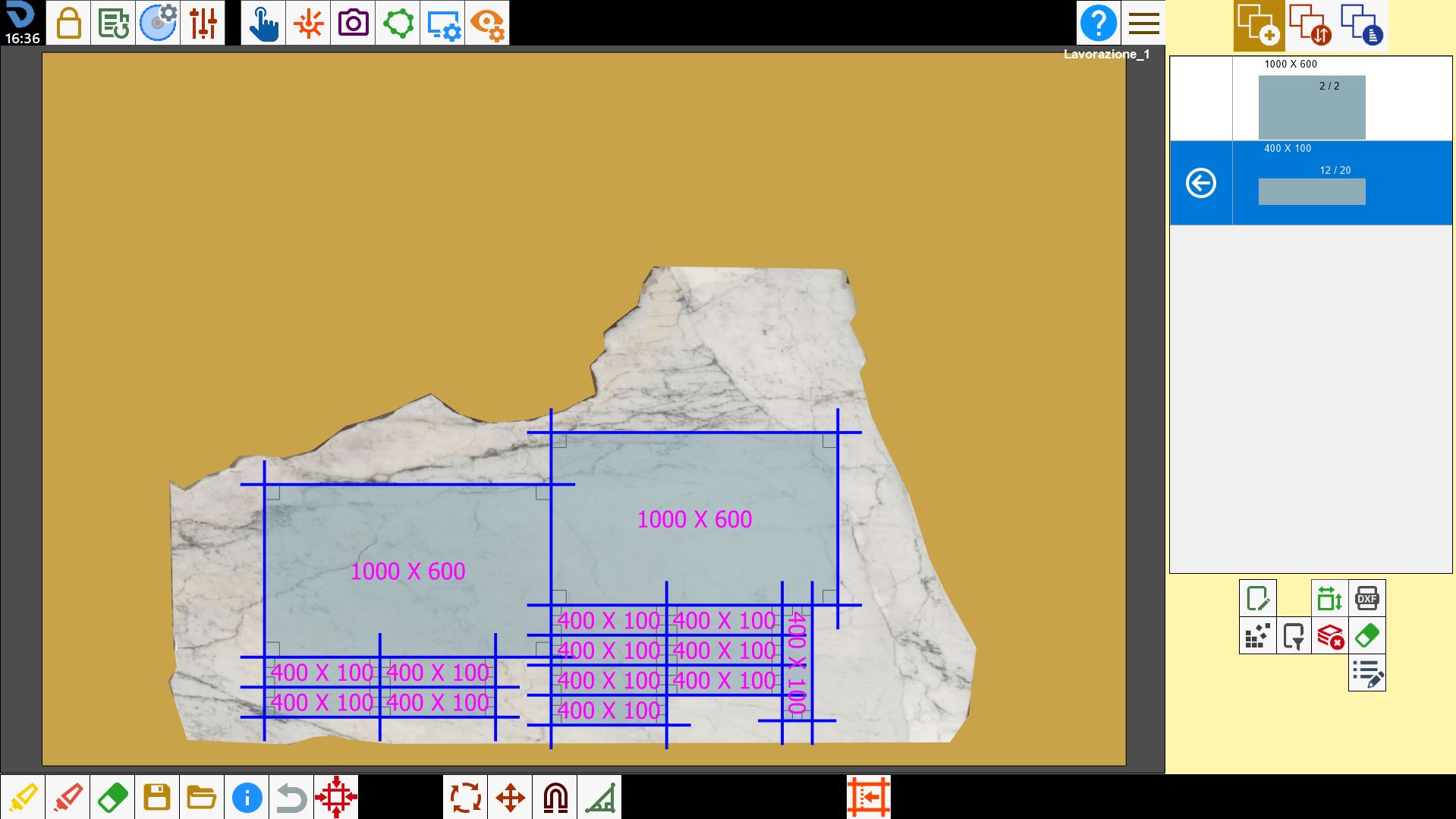Toggle the eye visibility settings icon
1456x819 pixels.
click(x=487, y=23)
